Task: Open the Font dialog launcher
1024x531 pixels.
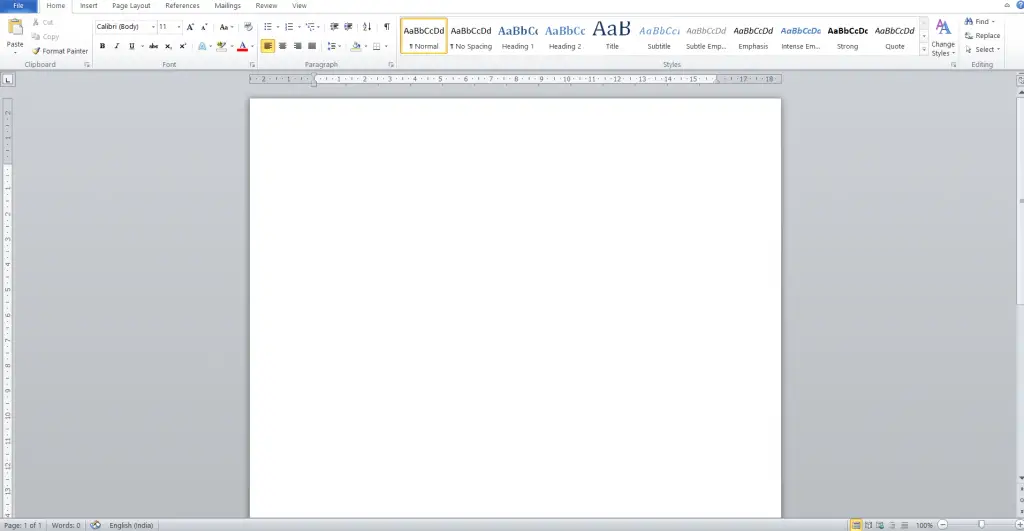Action: (x=252, y=65)
